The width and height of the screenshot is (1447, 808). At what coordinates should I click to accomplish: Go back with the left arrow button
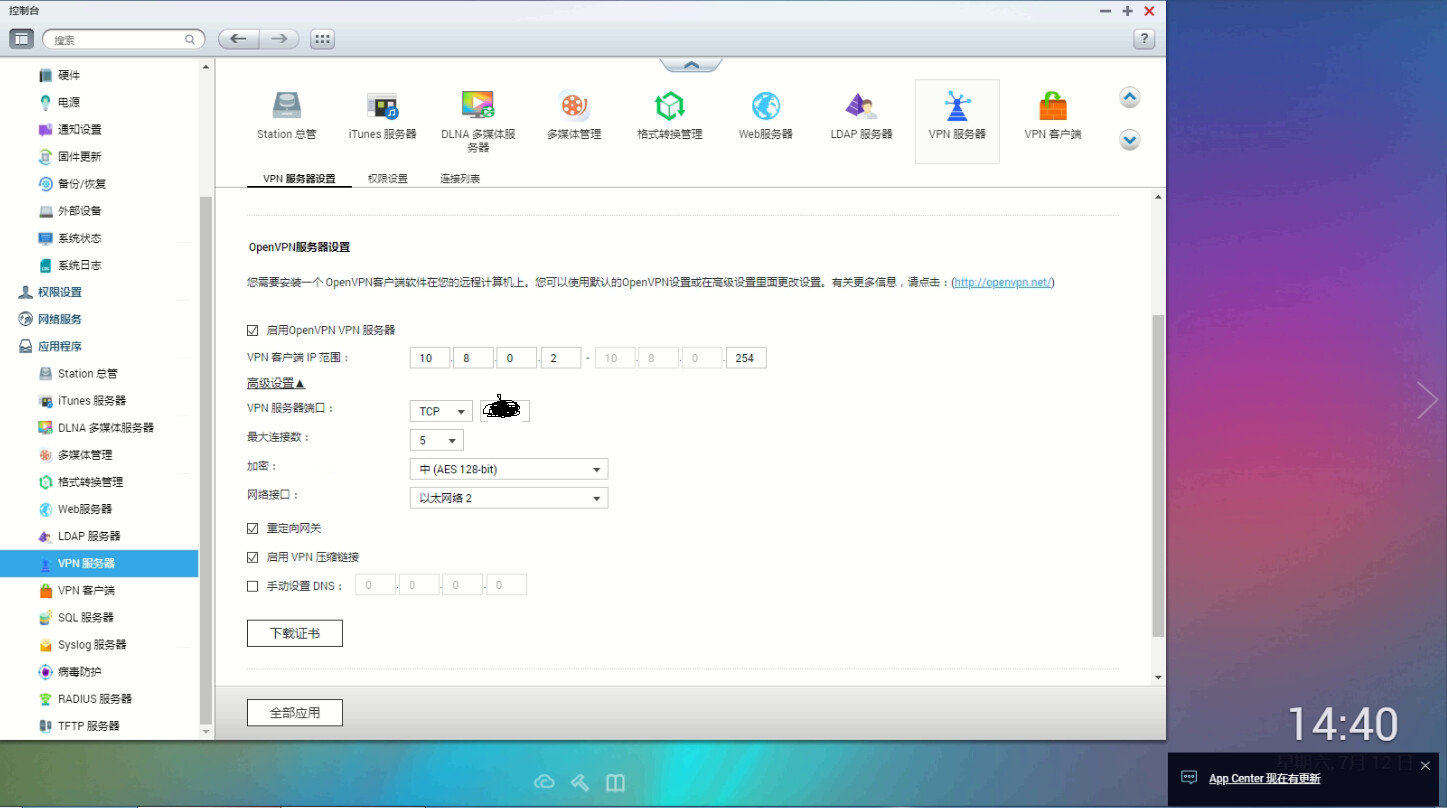point(238,39)
